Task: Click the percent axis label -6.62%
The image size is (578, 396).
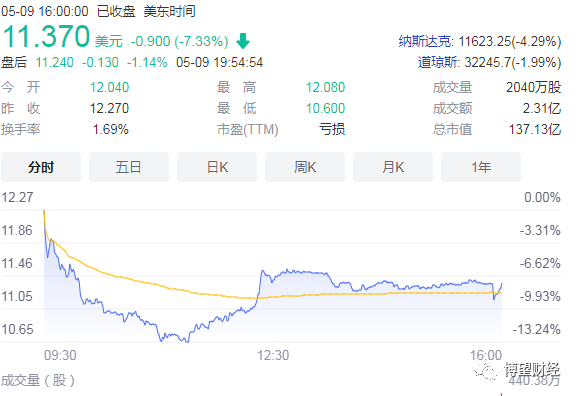Action: [x=540, y=263]
